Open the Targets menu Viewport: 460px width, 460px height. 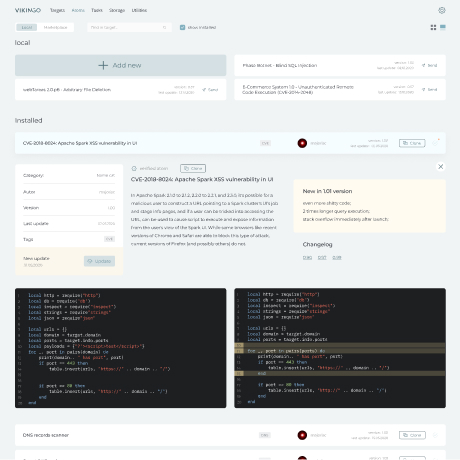pos(57,10)
